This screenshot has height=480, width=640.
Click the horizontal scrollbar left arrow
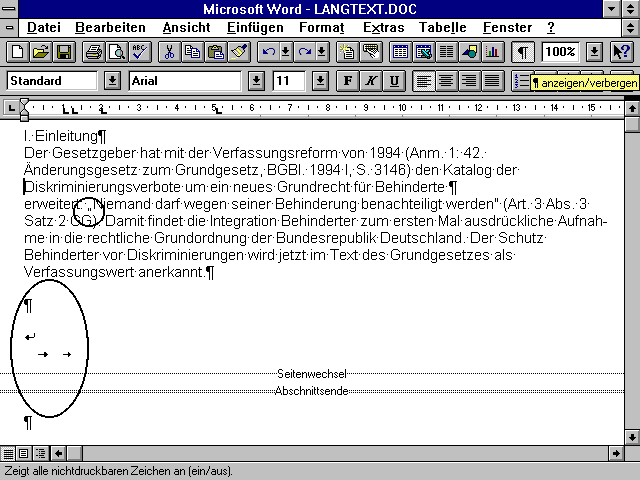pyautogui.click(x=58, y=453)
